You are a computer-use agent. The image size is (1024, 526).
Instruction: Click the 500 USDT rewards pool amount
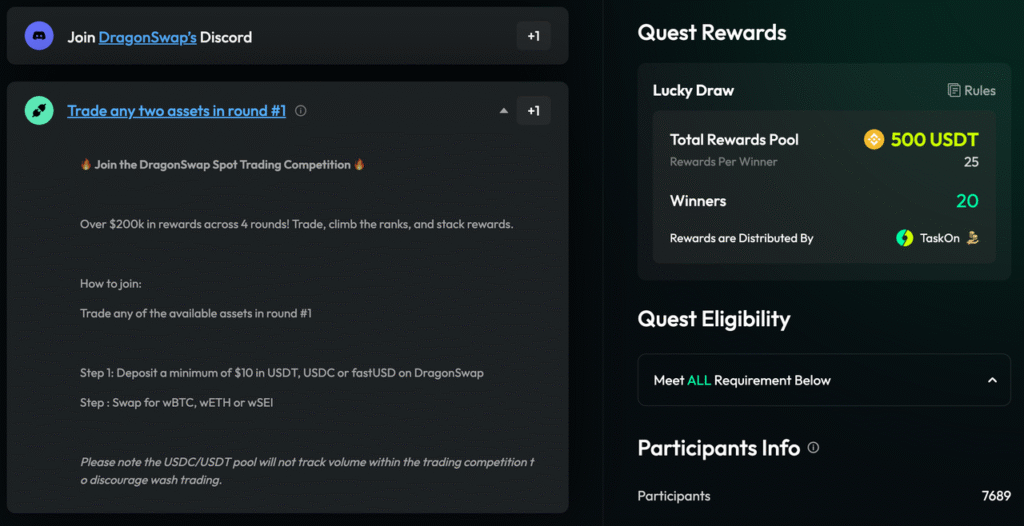click(934, 139)
